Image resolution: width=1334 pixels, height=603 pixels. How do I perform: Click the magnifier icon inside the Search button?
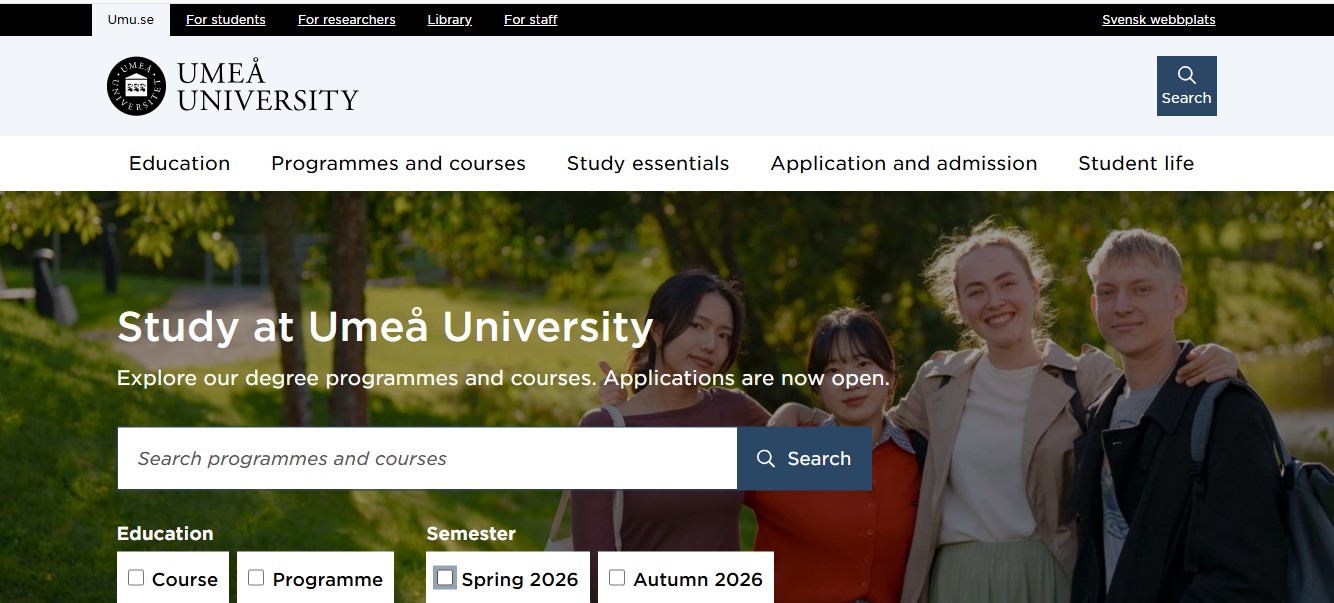(766, 458)
